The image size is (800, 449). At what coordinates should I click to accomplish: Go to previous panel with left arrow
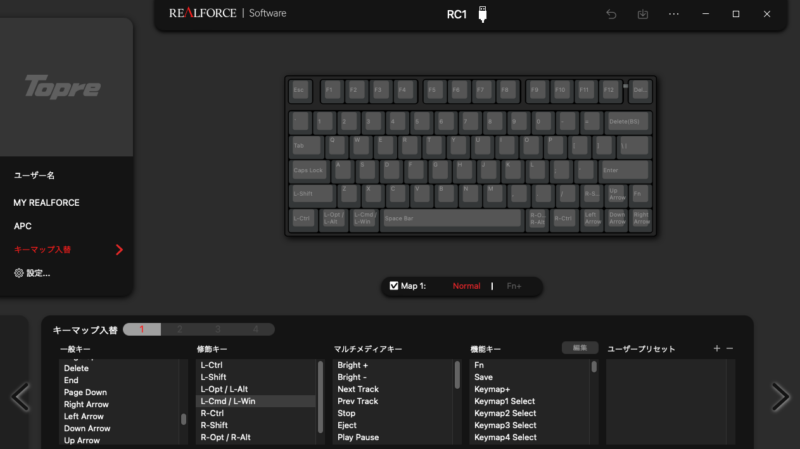point(20,396)
